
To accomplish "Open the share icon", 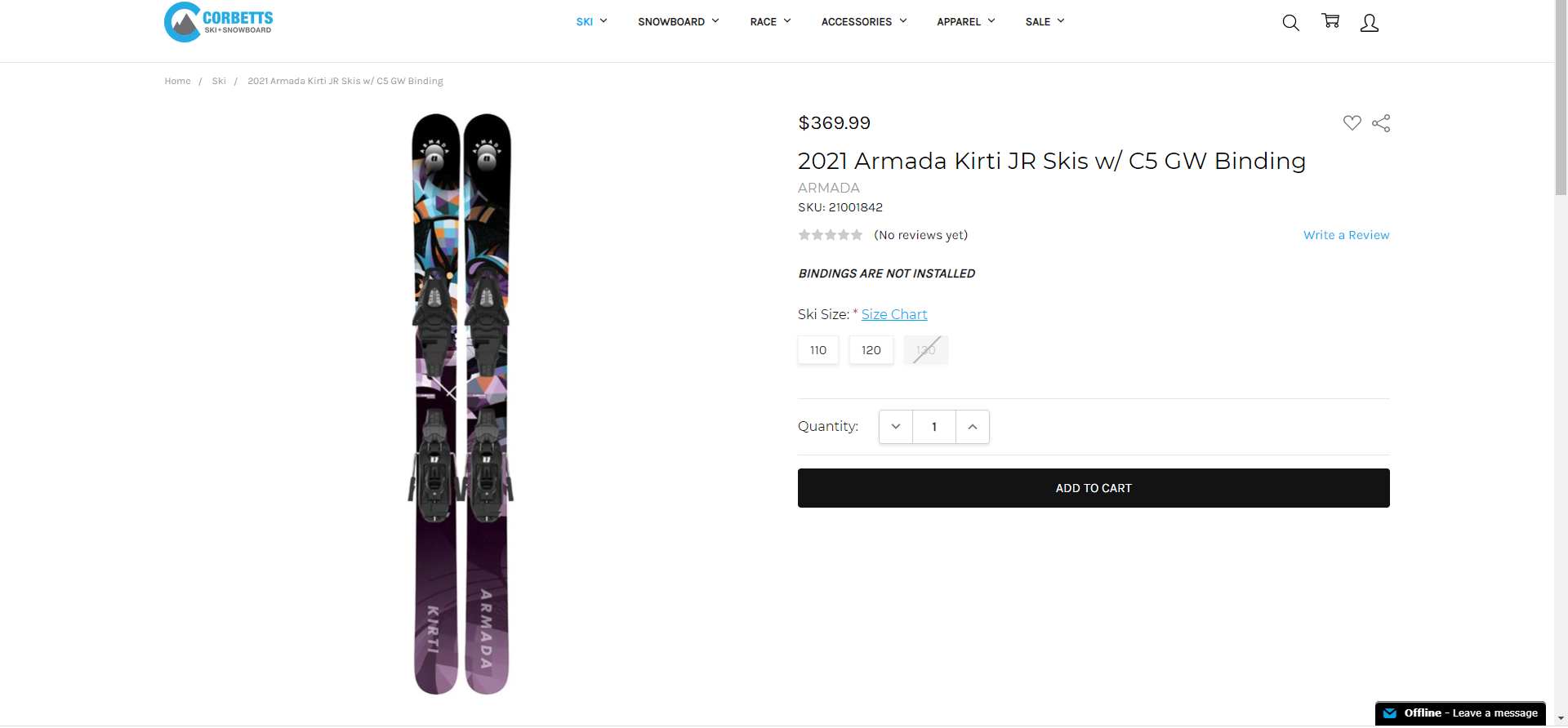I will (x=1381, y=122).
